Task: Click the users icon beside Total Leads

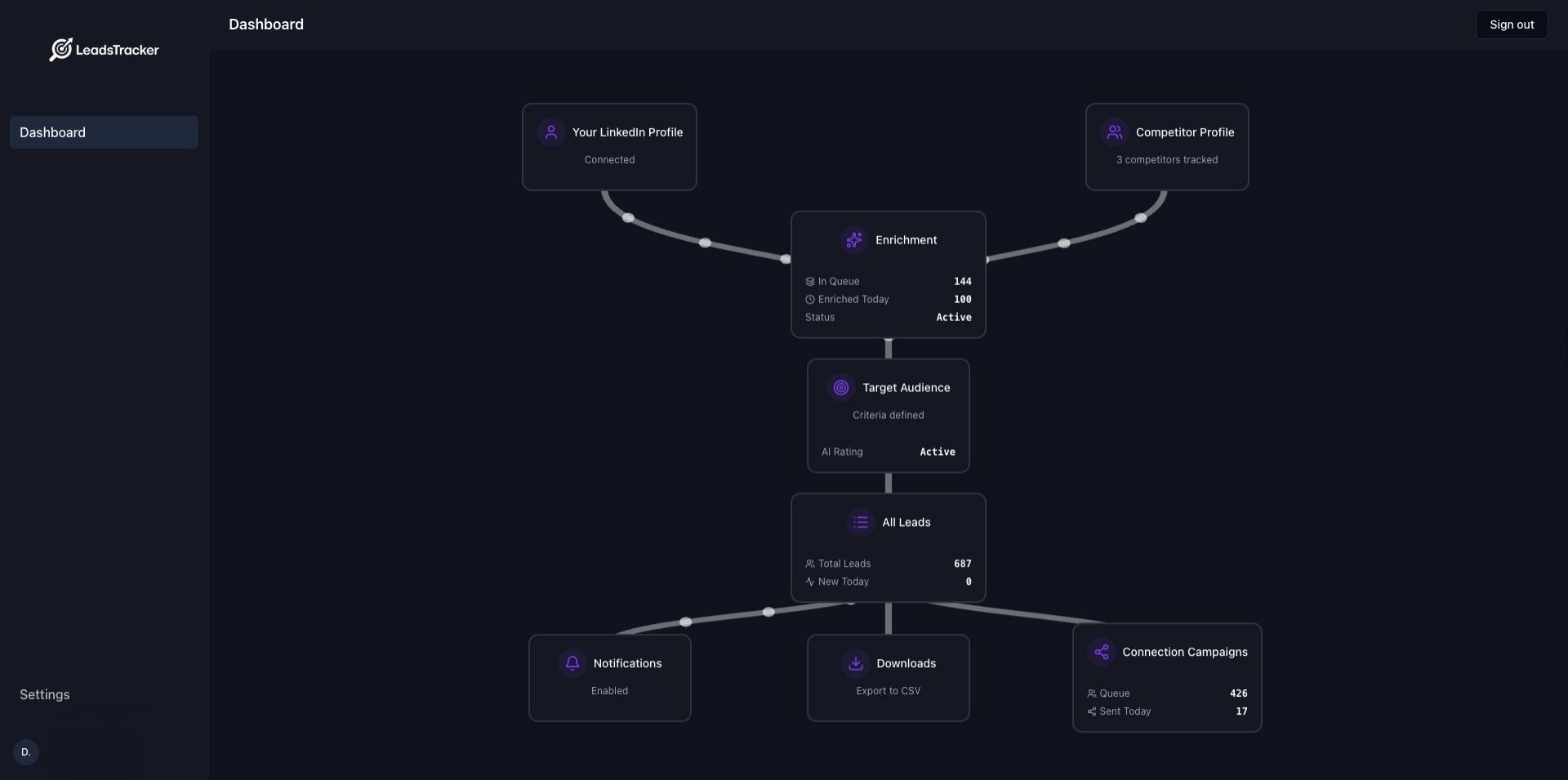Action: coord(809,563)
